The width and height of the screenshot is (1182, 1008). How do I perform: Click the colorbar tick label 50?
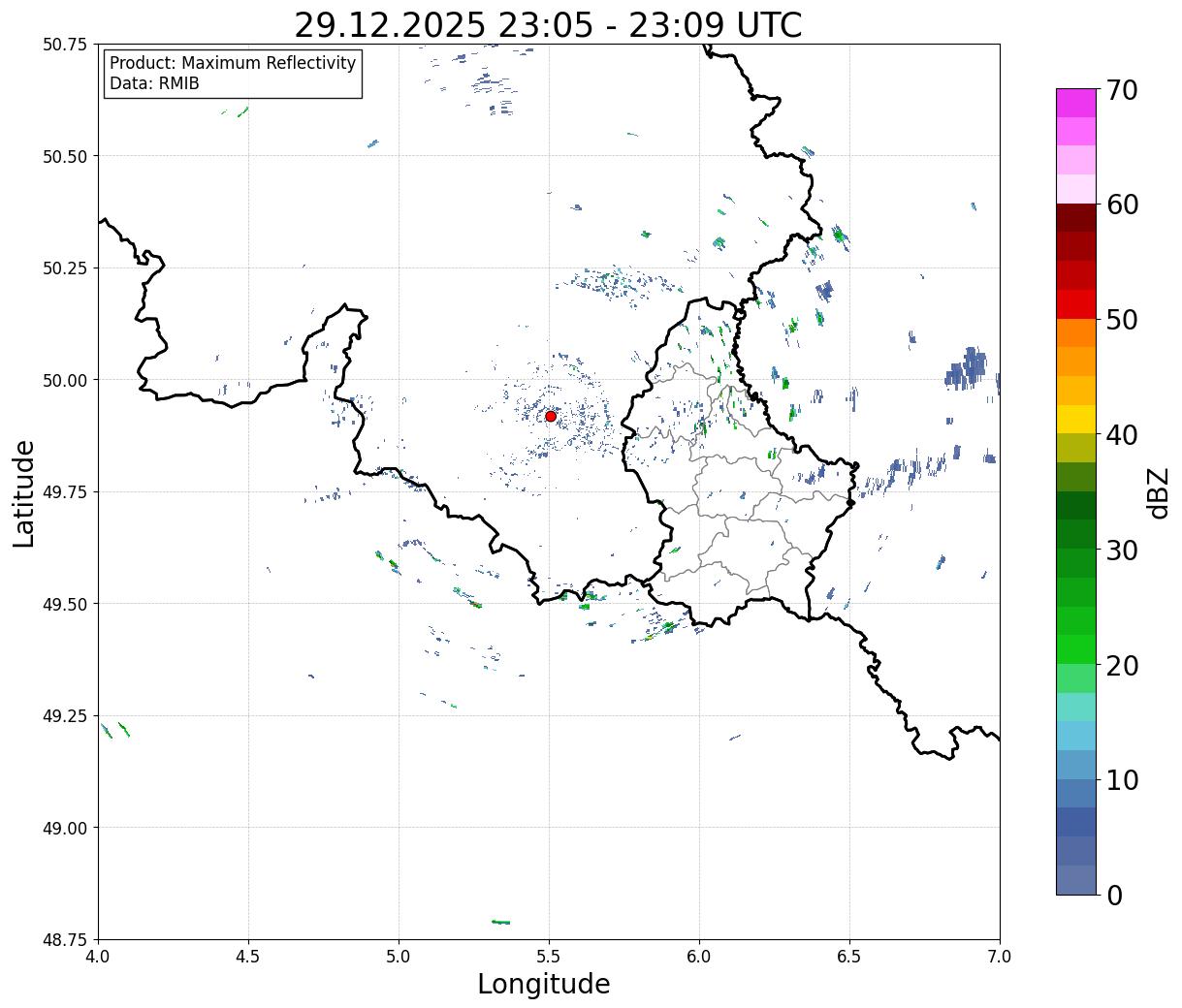[1121, 320]
